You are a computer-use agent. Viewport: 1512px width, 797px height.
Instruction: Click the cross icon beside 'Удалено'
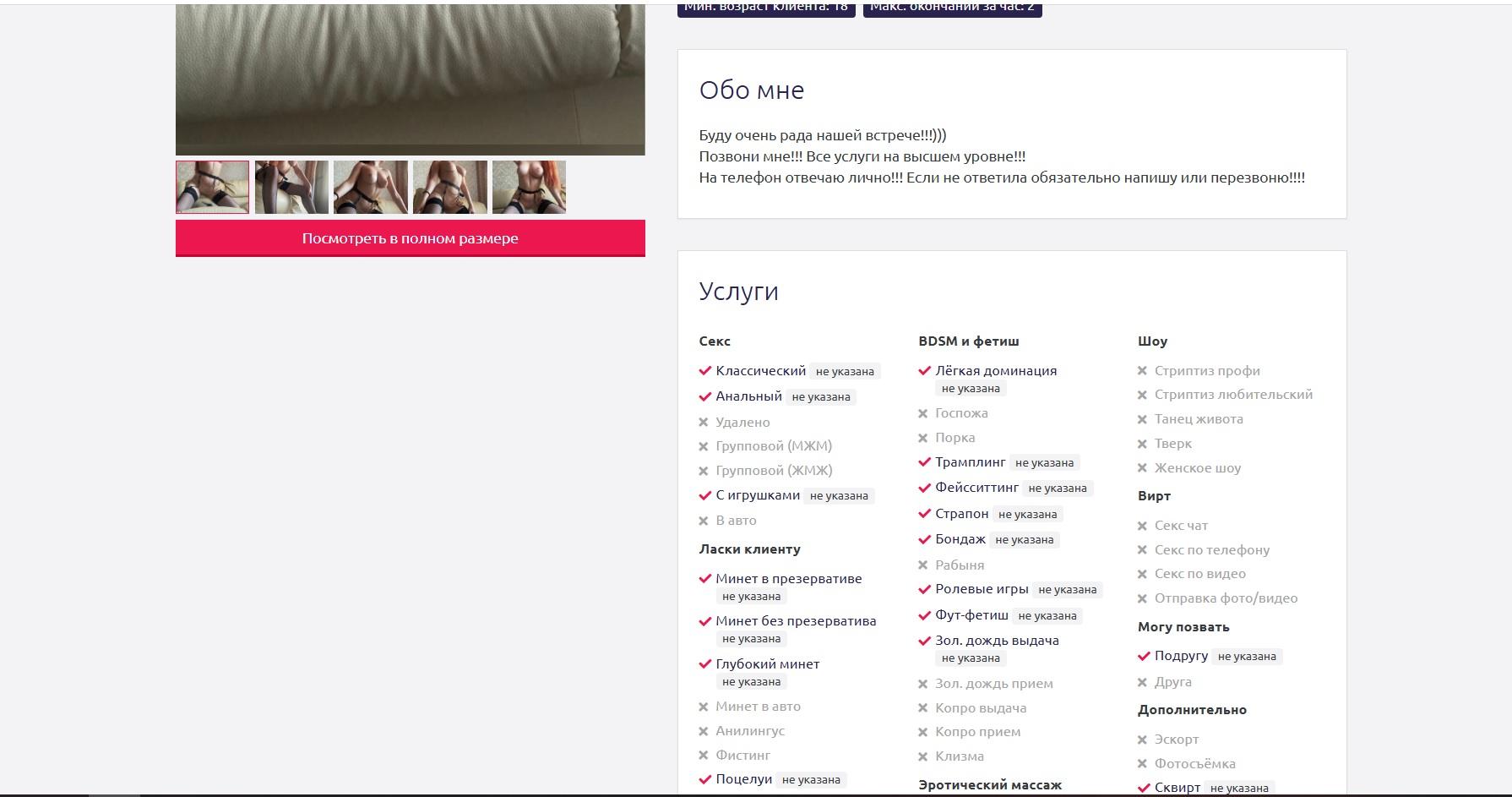point(704,423)
